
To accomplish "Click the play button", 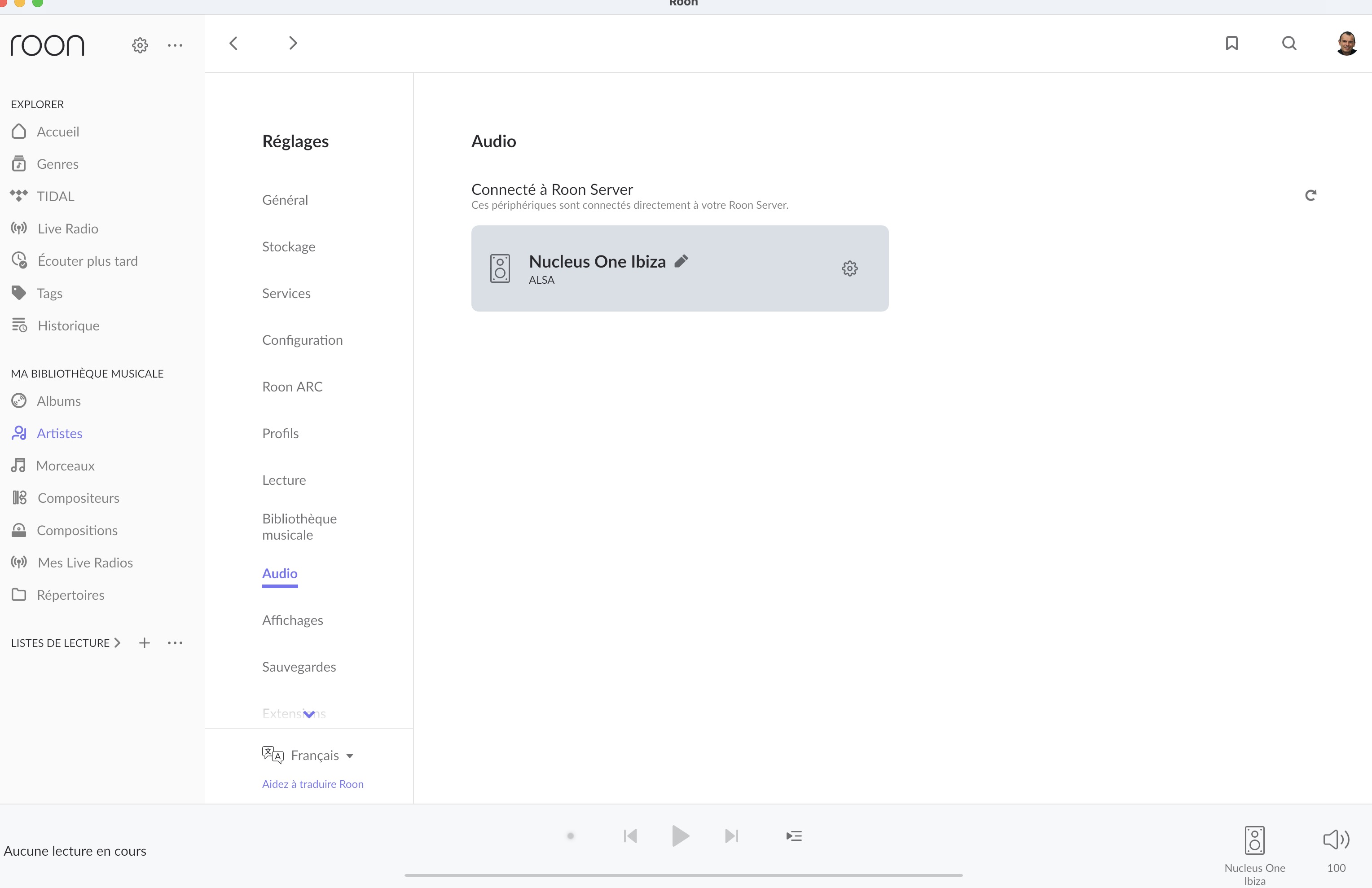I will [x=681, y=835].
